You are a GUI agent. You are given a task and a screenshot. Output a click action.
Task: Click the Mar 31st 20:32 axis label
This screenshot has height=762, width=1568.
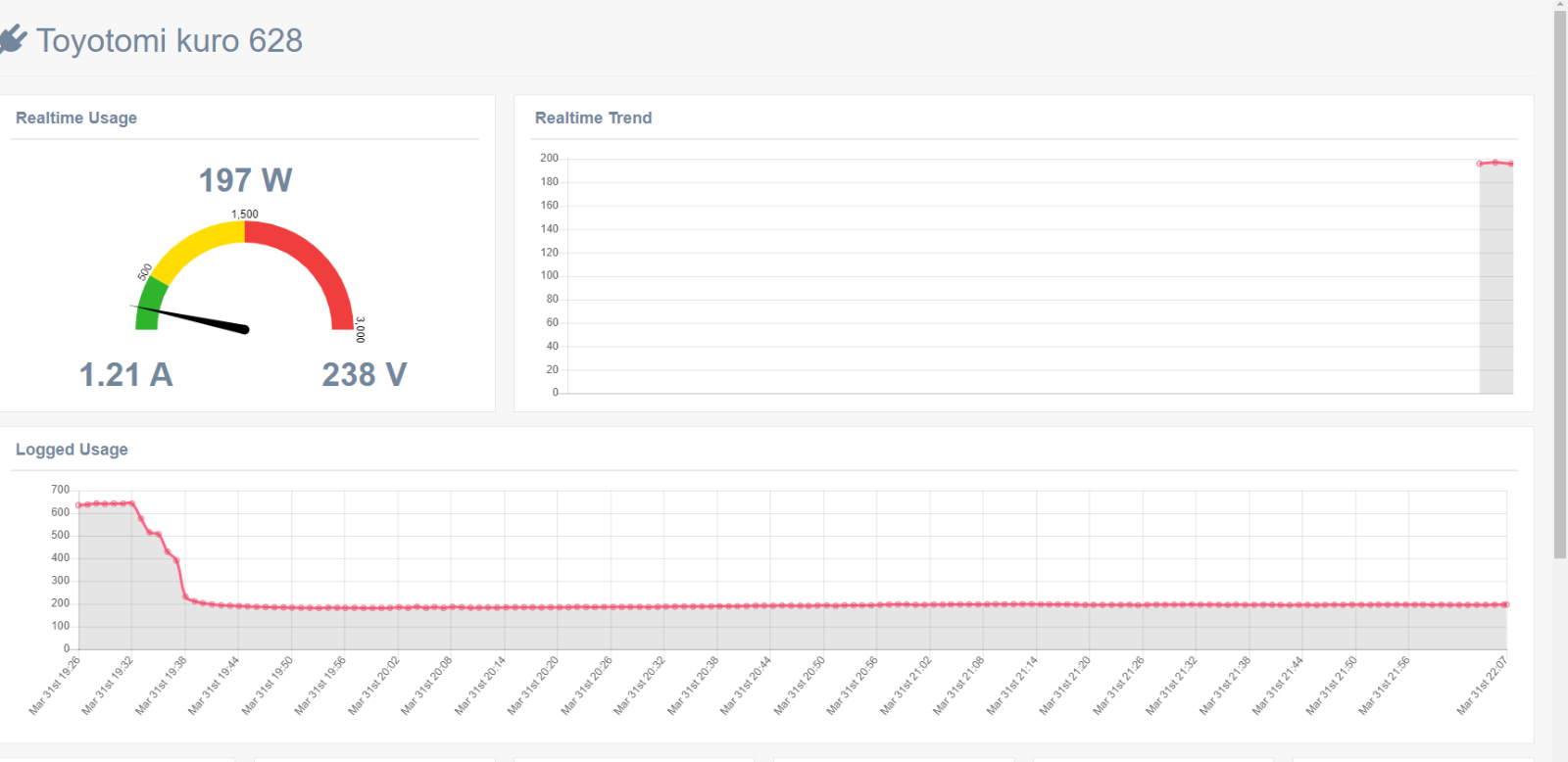(640, 686)
